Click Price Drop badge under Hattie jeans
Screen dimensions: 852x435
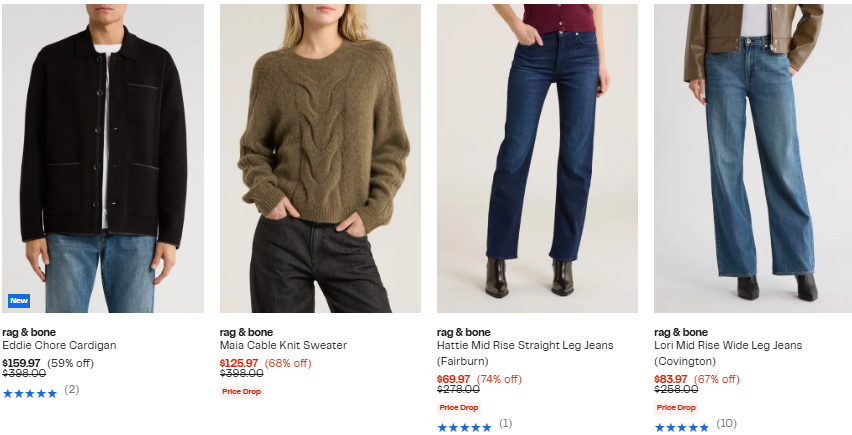(459, 408)
